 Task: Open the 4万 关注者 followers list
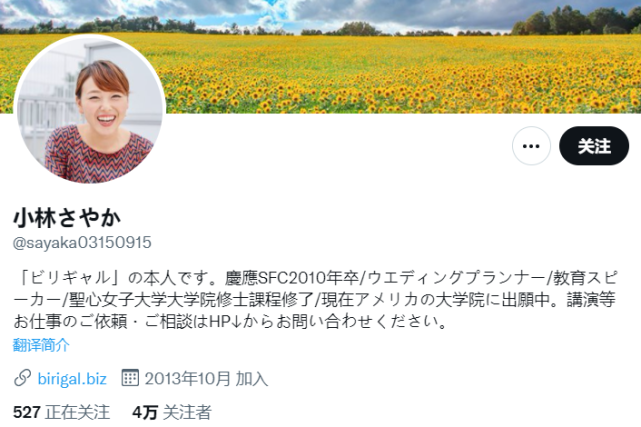tap(172, 412)
